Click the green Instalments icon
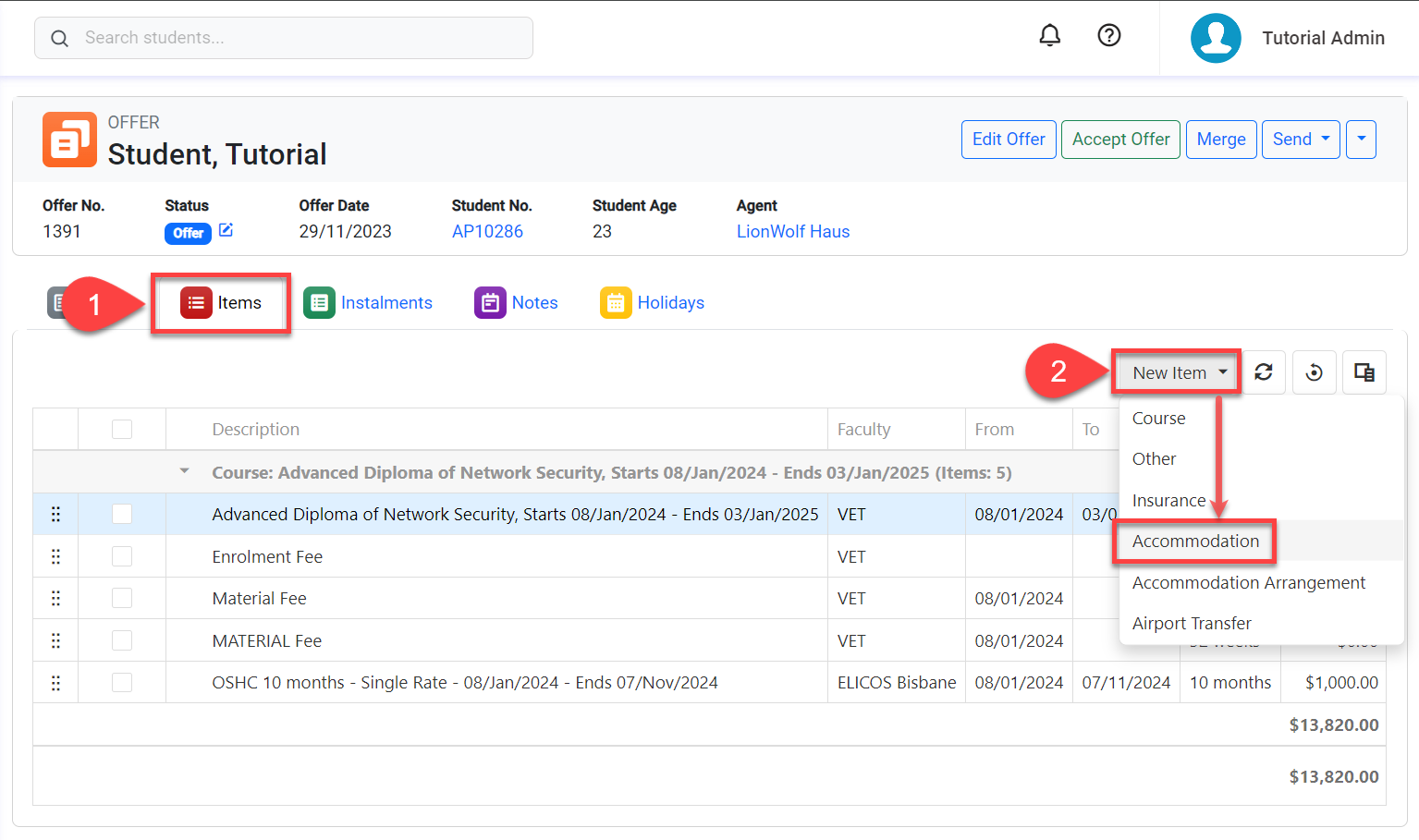This screenshot has height=840, width=1419. (319, 302)
